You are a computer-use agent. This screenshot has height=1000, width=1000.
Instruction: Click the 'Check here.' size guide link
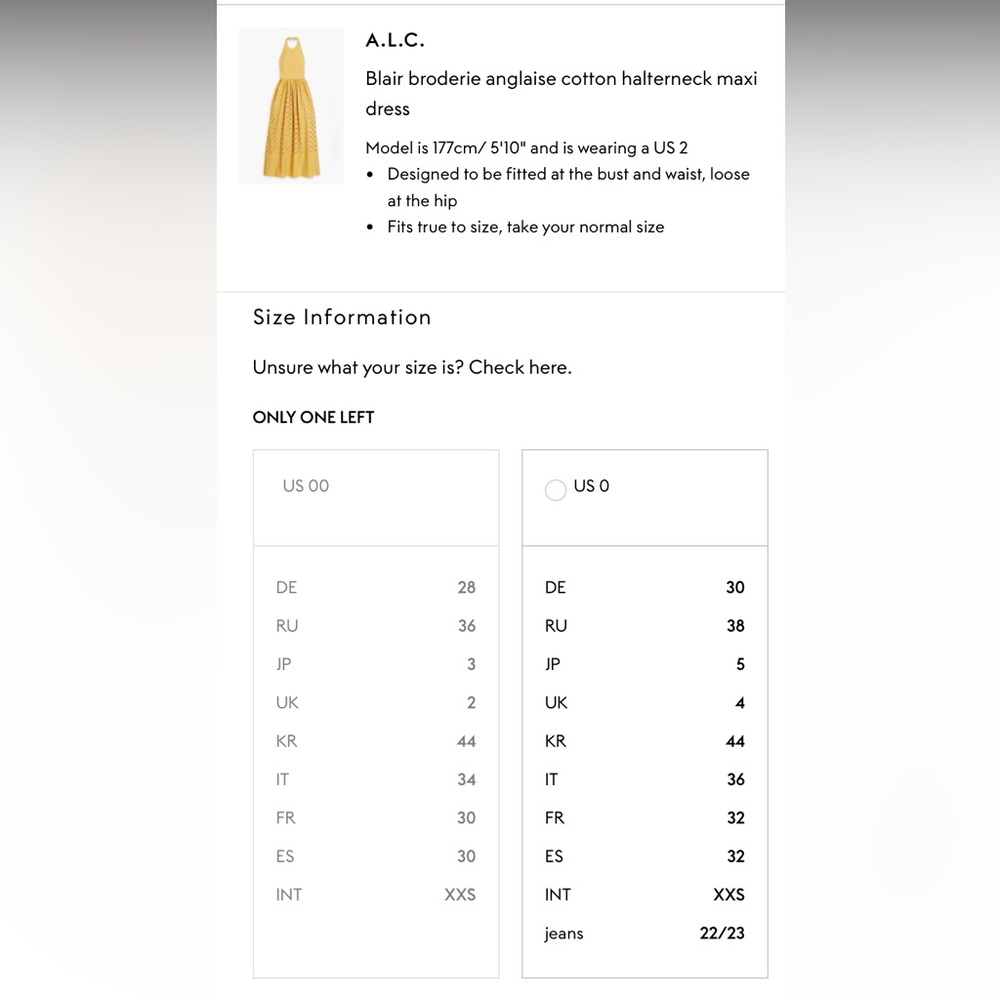point(520,367)
